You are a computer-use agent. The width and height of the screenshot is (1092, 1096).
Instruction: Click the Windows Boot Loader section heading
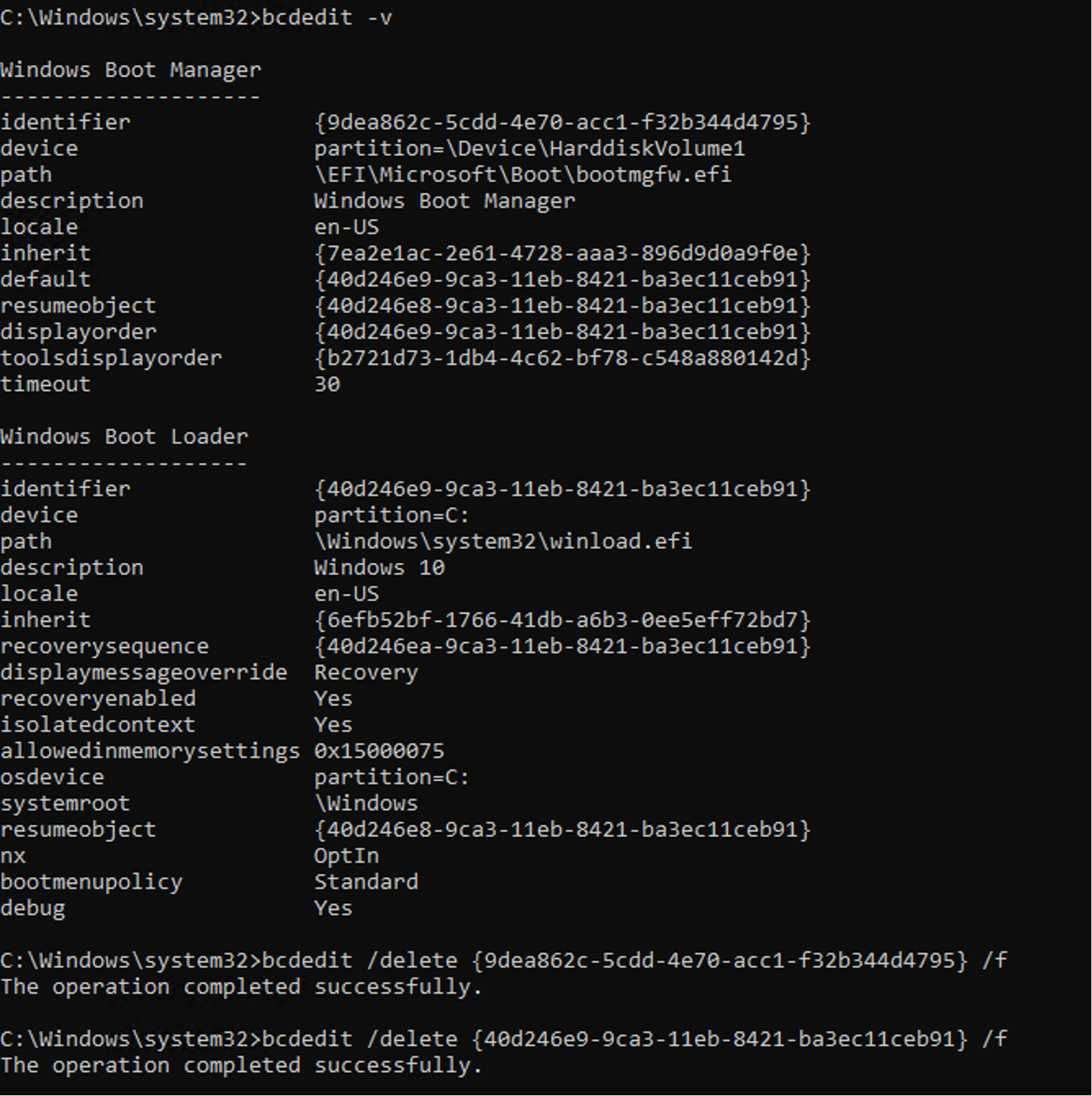(x=124, y=436)
